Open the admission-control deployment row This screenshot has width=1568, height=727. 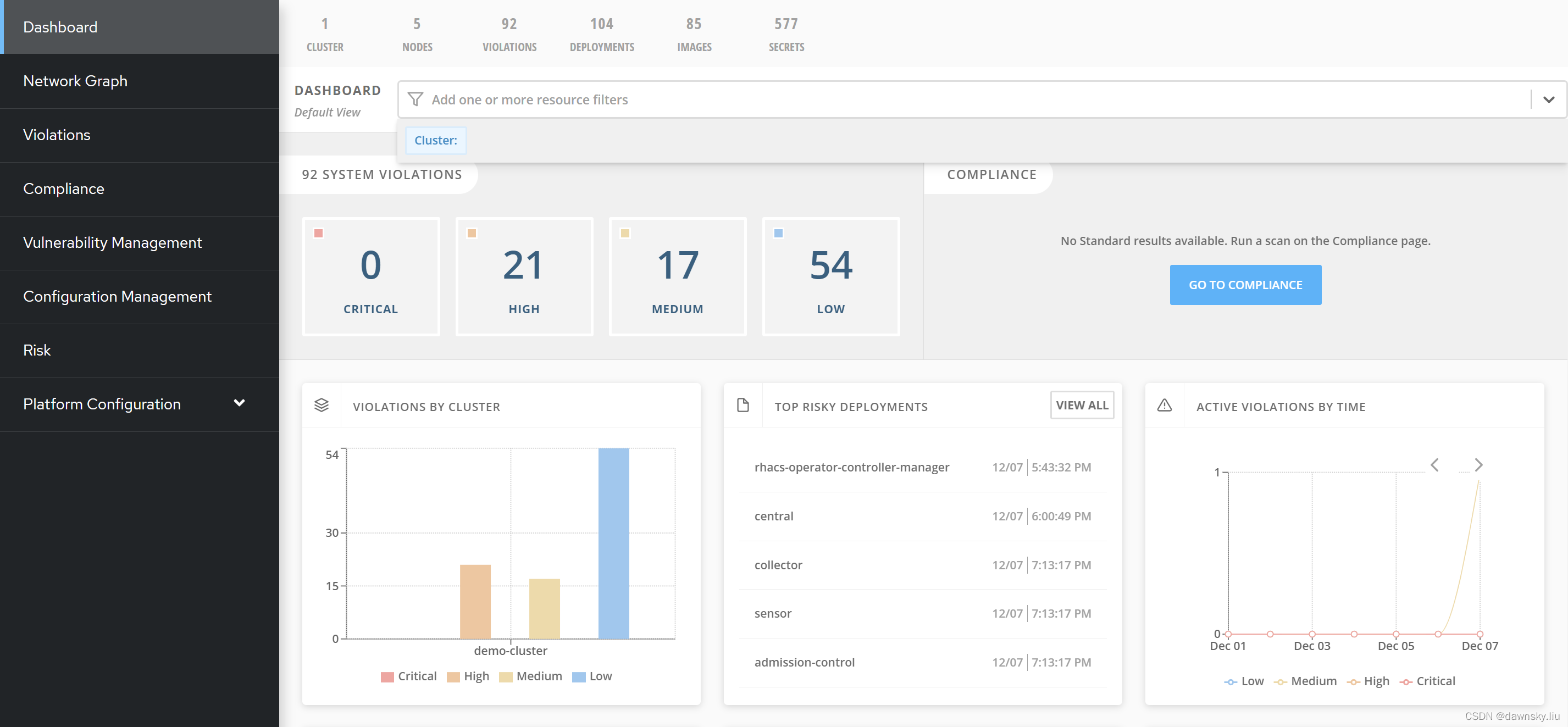click(x=923, y=662)
